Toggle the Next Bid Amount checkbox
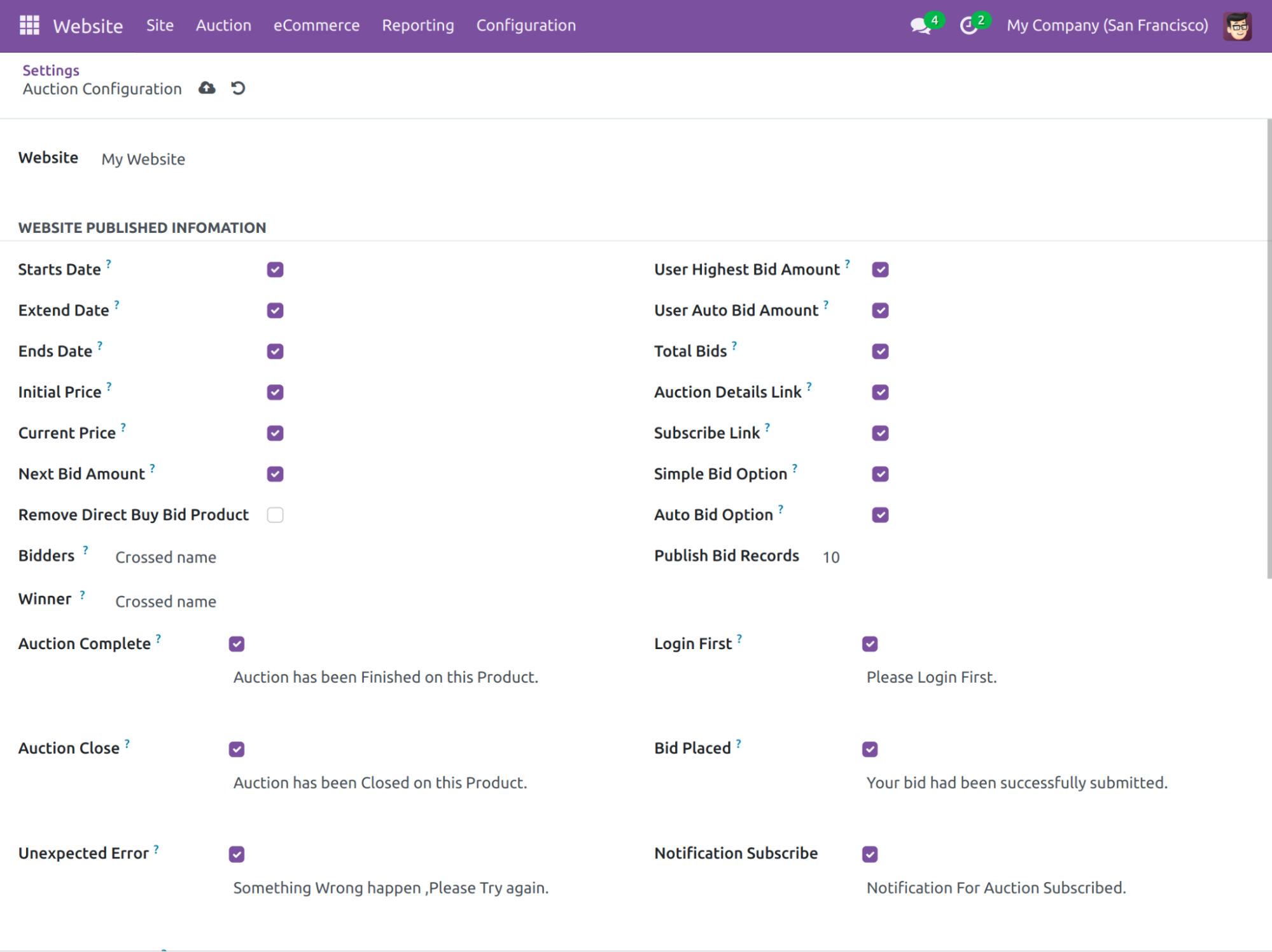Viewport: 1272px width, 952px height. [x=275, y=474]
